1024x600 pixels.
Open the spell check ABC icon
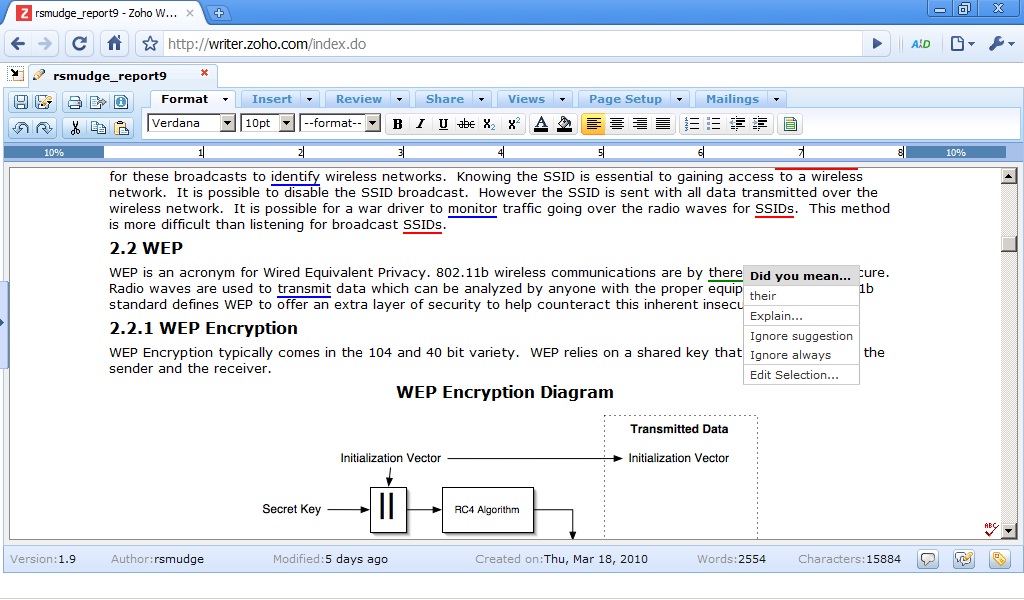pyautogui.click(x=990, y=529)
